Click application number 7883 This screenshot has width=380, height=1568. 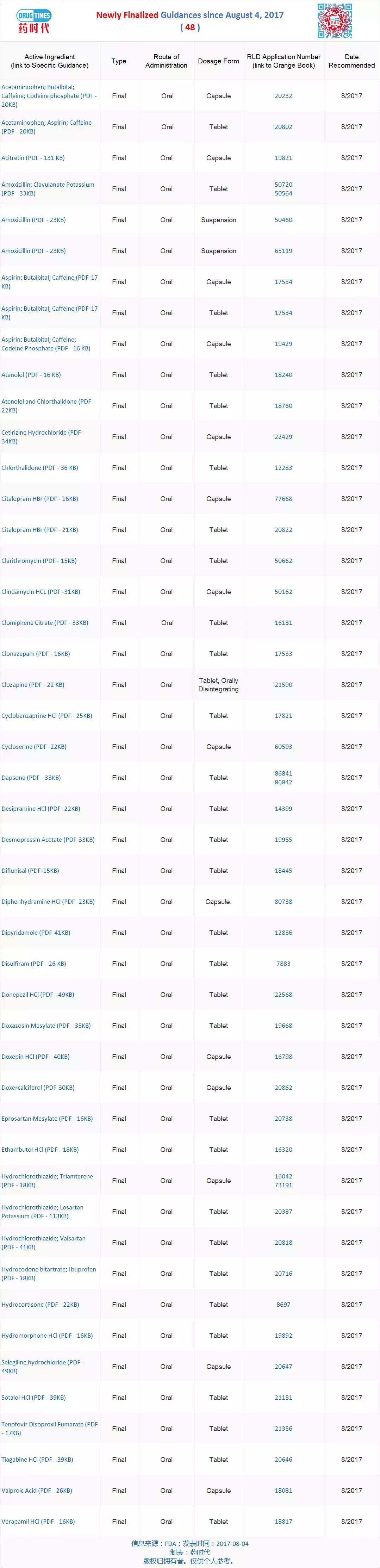click(x=283, y=964)
